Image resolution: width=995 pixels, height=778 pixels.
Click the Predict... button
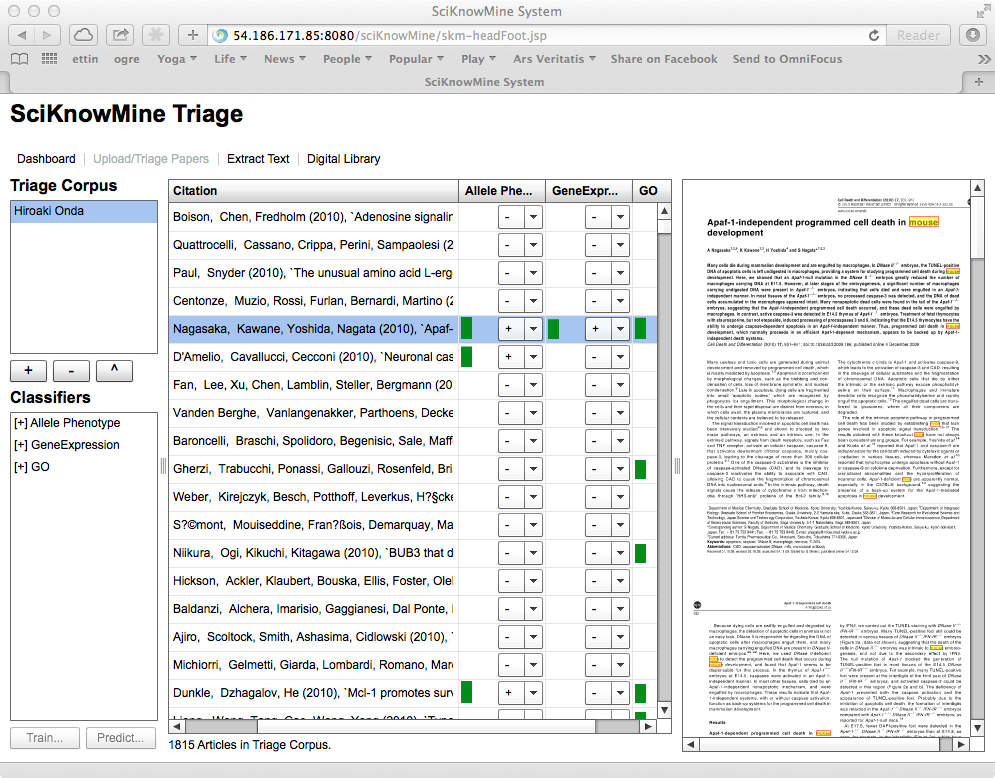click(x=121, y=738)
